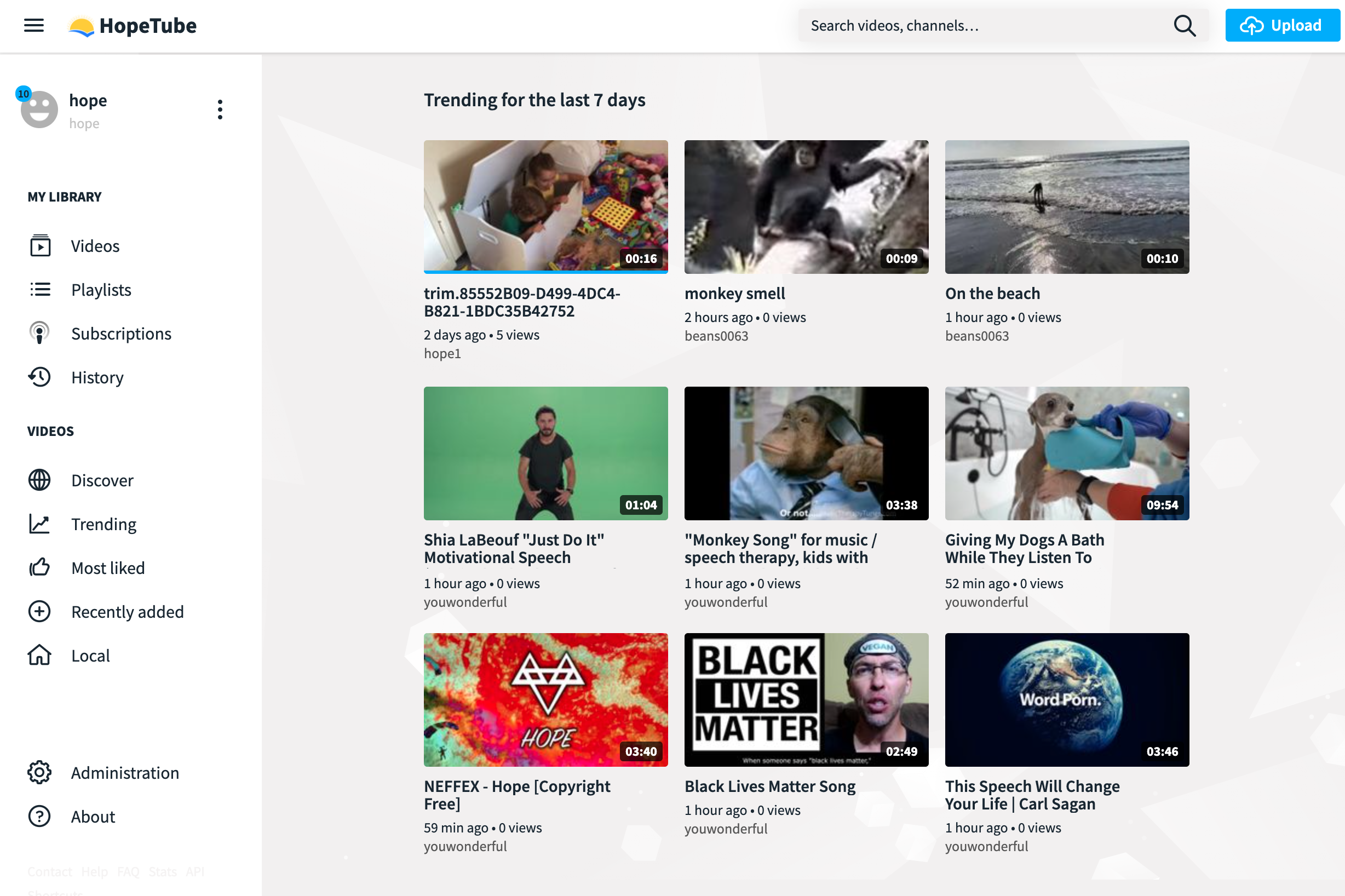Start a search with the magnifier icon
The image size is (1345, 896).
1184,25
